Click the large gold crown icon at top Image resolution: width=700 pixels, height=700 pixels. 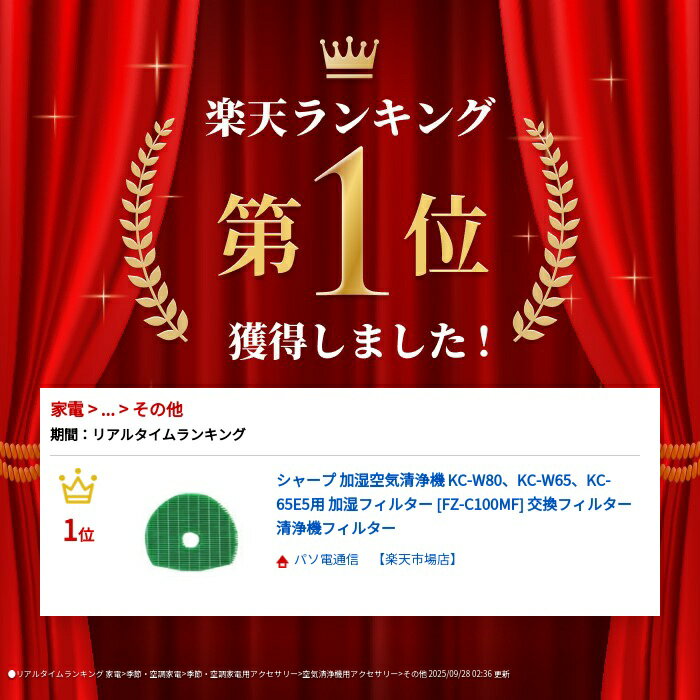click(x=349, y=57)
